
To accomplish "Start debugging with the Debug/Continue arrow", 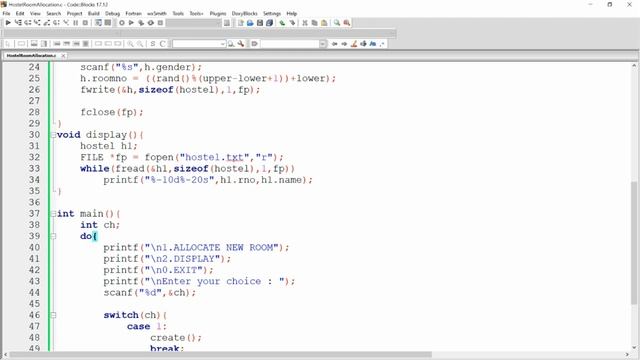I will point(8,23).
